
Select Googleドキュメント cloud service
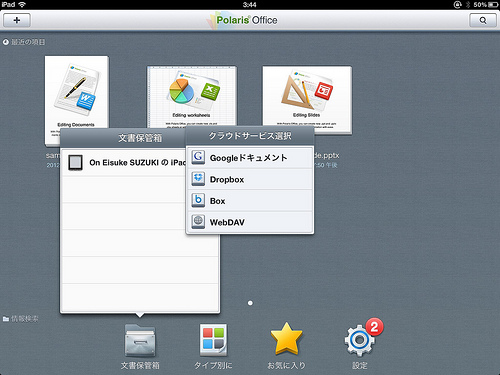(x=250, y=158)
